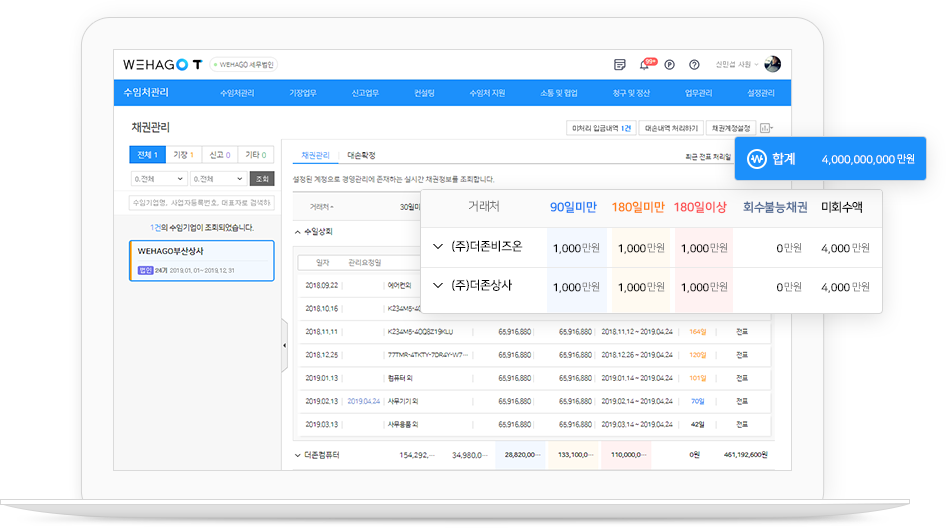This screenshot has width=946, height=528.
Task: Sort by the 거래처 column header arrow
Action: coord(332,207)
